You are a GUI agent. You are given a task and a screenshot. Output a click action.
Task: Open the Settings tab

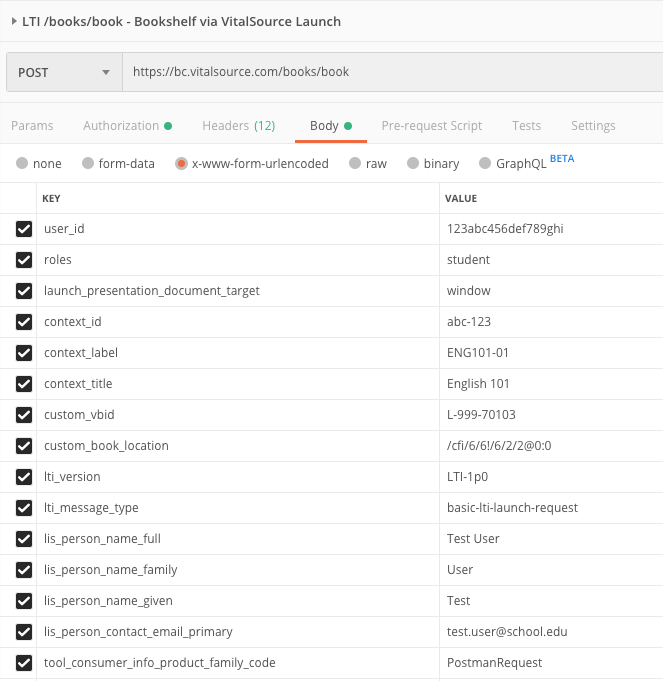(x=593, y=126)
